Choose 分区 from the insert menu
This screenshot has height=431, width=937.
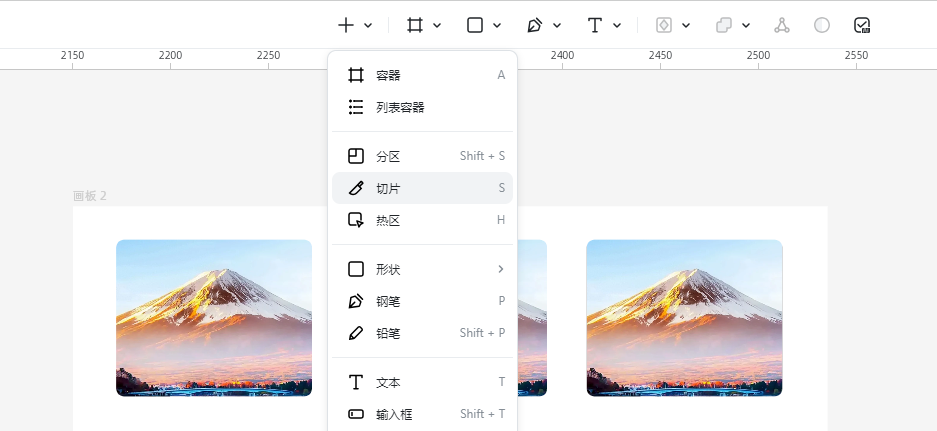(422, 157)
